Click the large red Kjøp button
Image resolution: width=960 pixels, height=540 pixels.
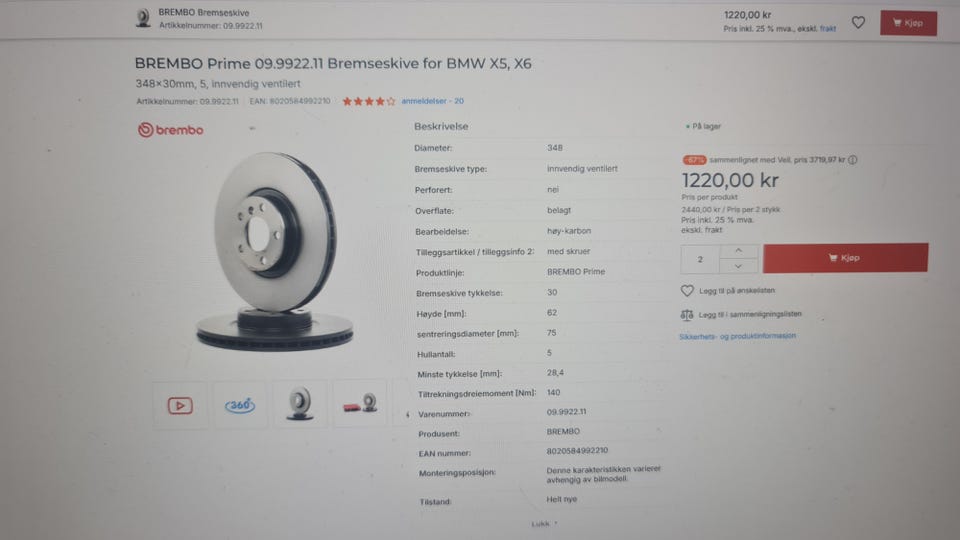pyautogui.click(x=846, y=258)
